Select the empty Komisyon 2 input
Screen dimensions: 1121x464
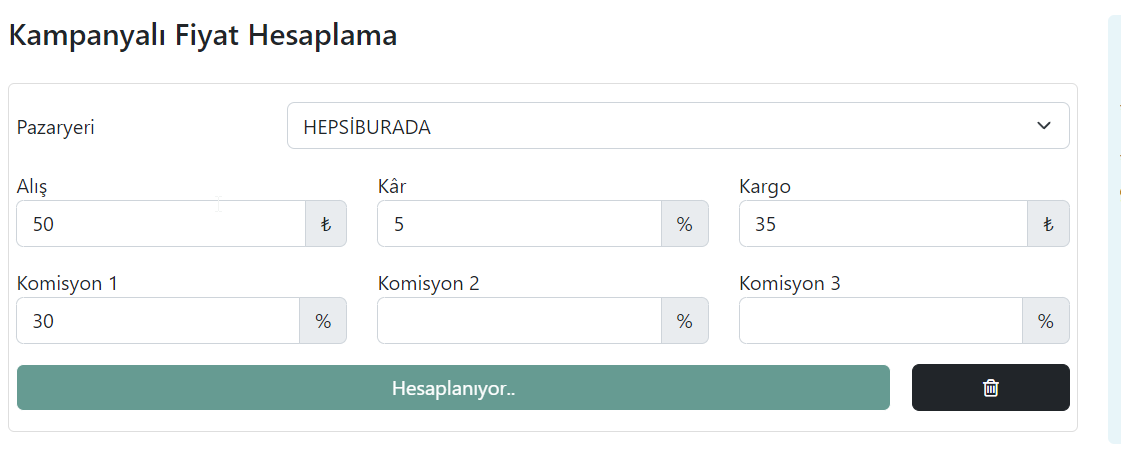520,321
